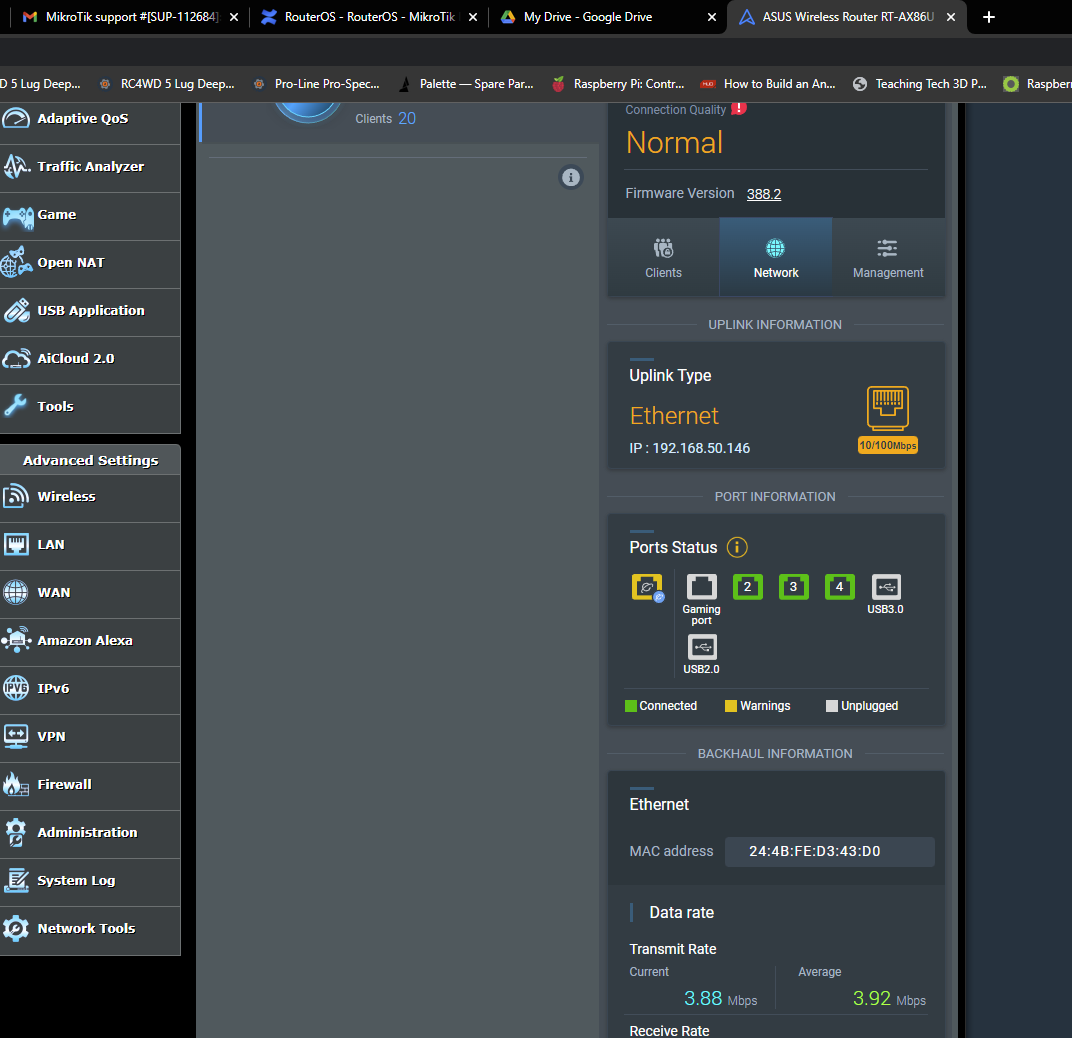Image resolution: width=1072 pixels, height=1038 pixels.
Task: Open the new browser tab button
Action: pyautogui.click(x=989, y=17)
